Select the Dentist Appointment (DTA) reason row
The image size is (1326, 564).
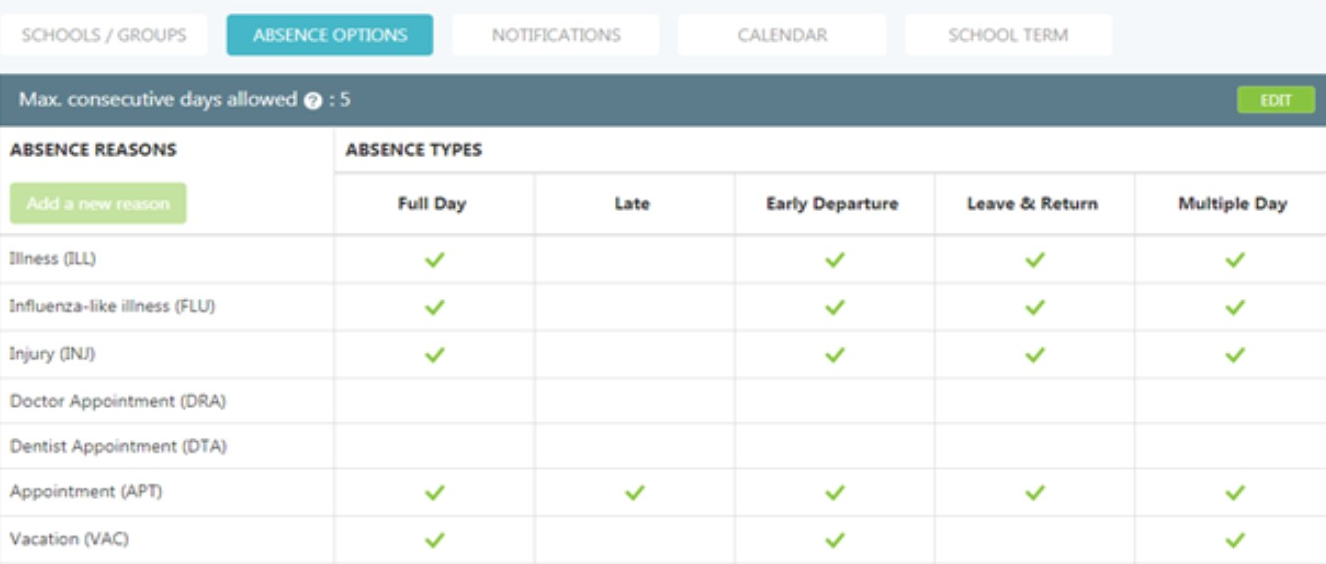click(118, 447)
